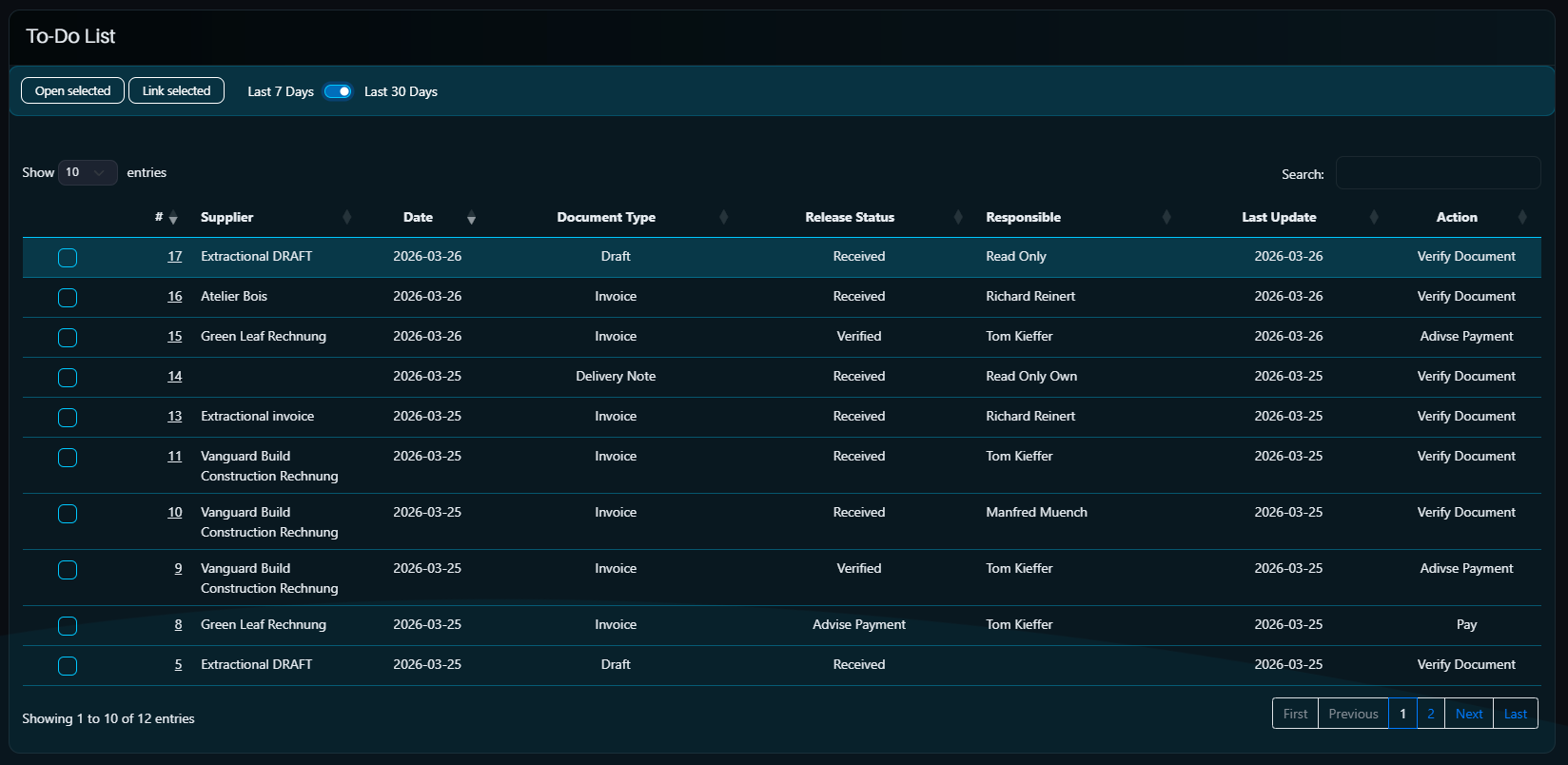Sort using the Action column icon
The width and height of the screenshot is (1568, 765).
(x=1522, y=218)
